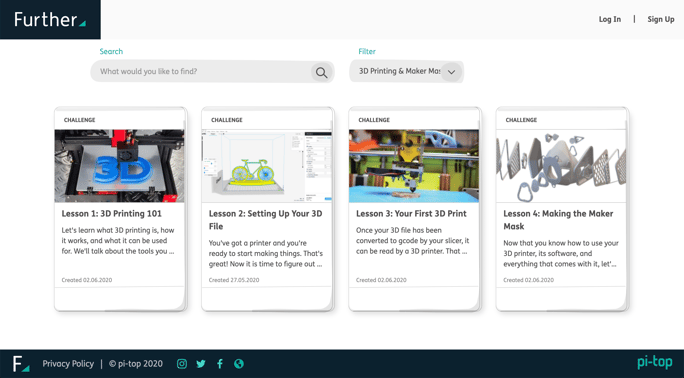684x378 pixels.
Task: Open 'Lesson 1: 3D Printing 101' title
Action: pyautogui.click(x=112, y=214)
